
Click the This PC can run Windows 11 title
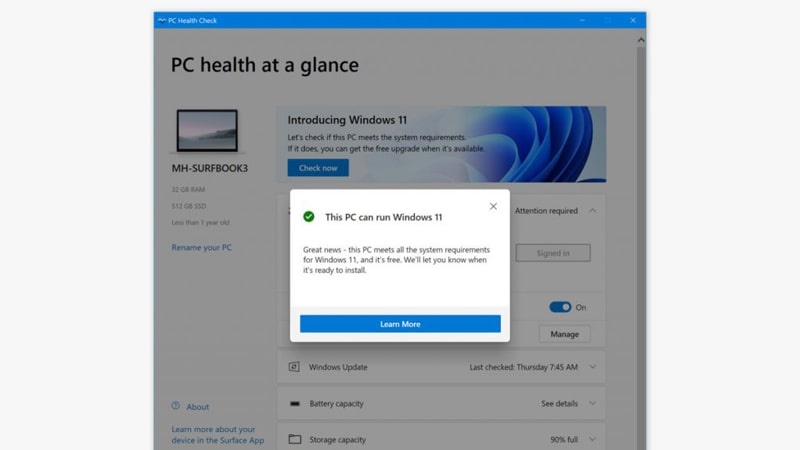click(384, 217)
